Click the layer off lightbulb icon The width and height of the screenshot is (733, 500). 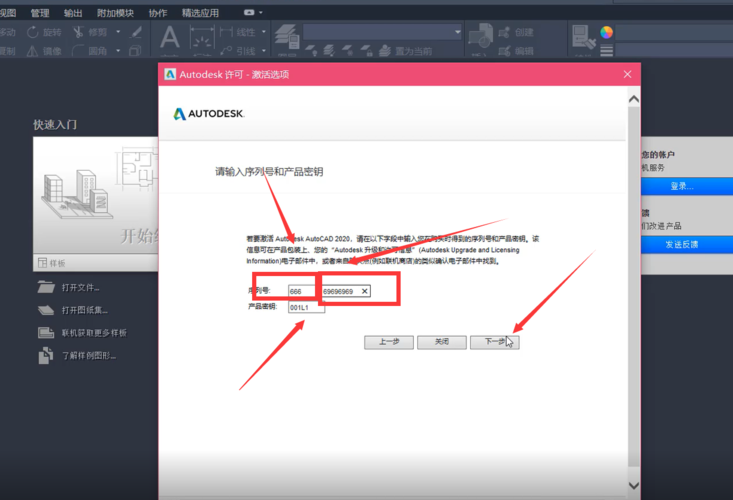tap(311, 50)
